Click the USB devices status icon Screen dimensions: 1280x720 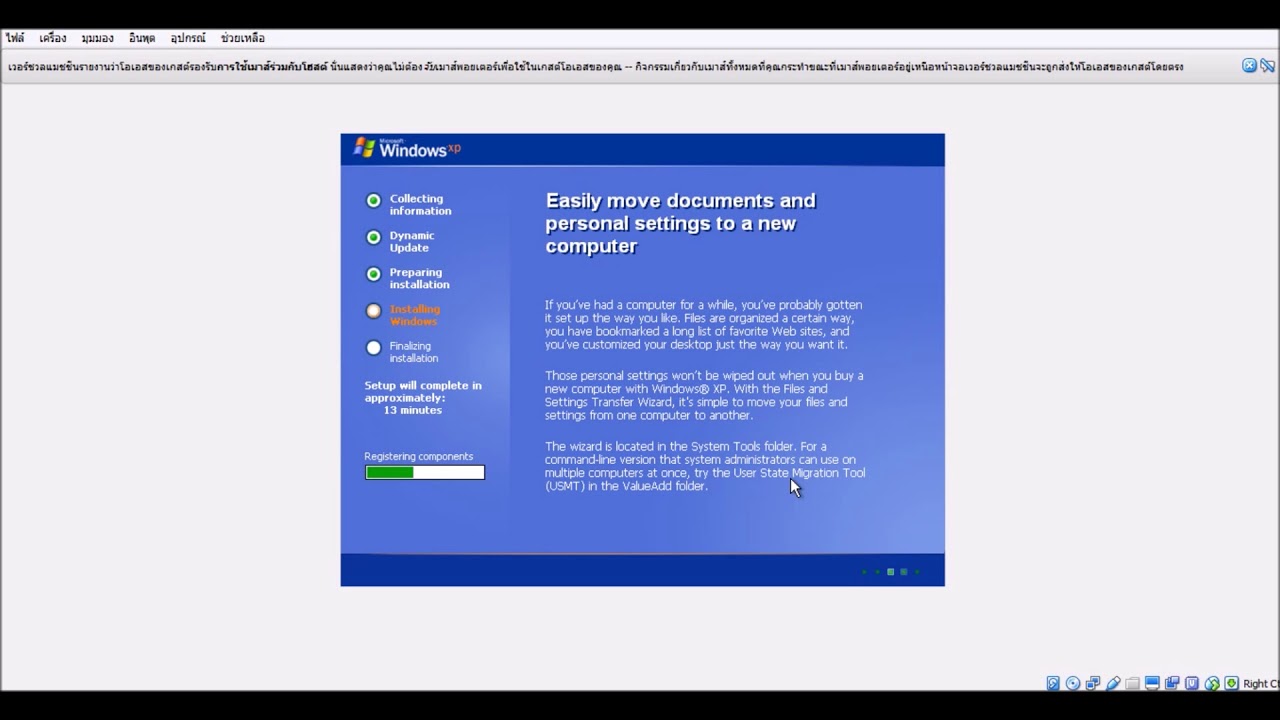(1113, 683)
